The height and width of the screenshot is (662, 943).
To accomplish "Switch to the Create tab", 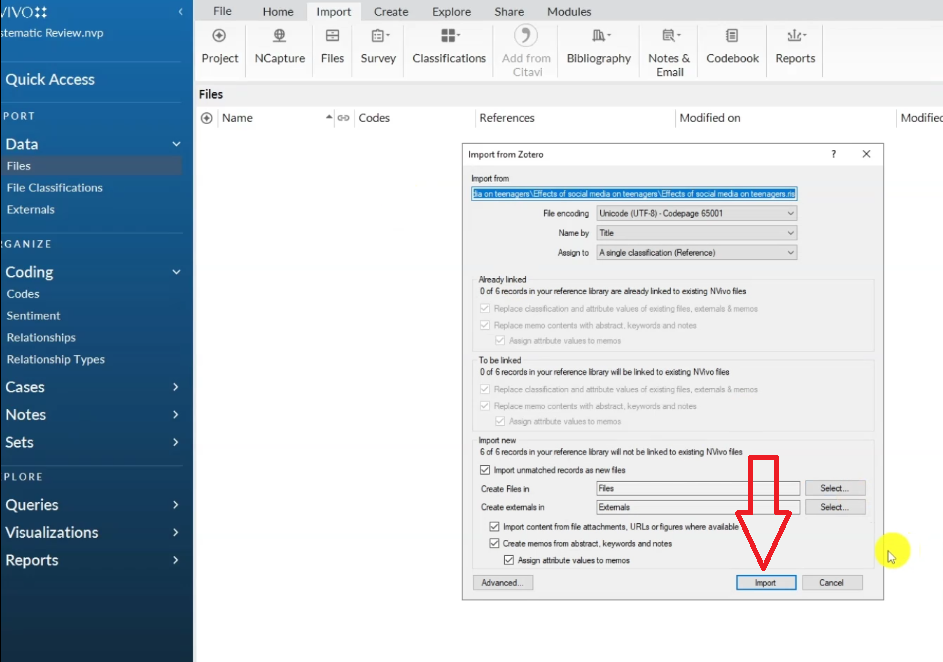I will click(x=391, y=11).
